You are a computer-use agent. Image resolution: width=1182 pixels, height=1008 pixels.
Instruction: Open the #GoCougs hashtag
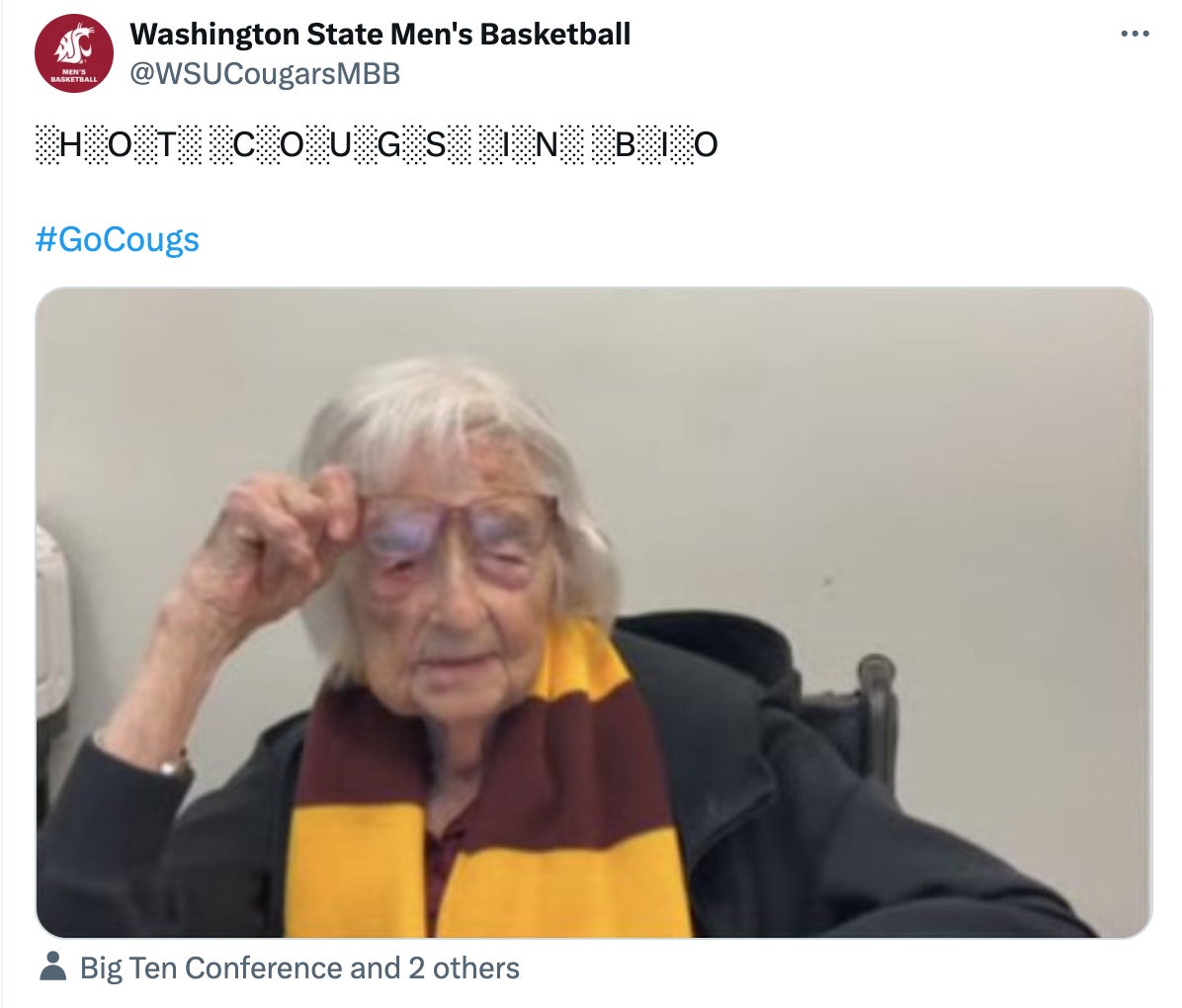tap(117, 240)
